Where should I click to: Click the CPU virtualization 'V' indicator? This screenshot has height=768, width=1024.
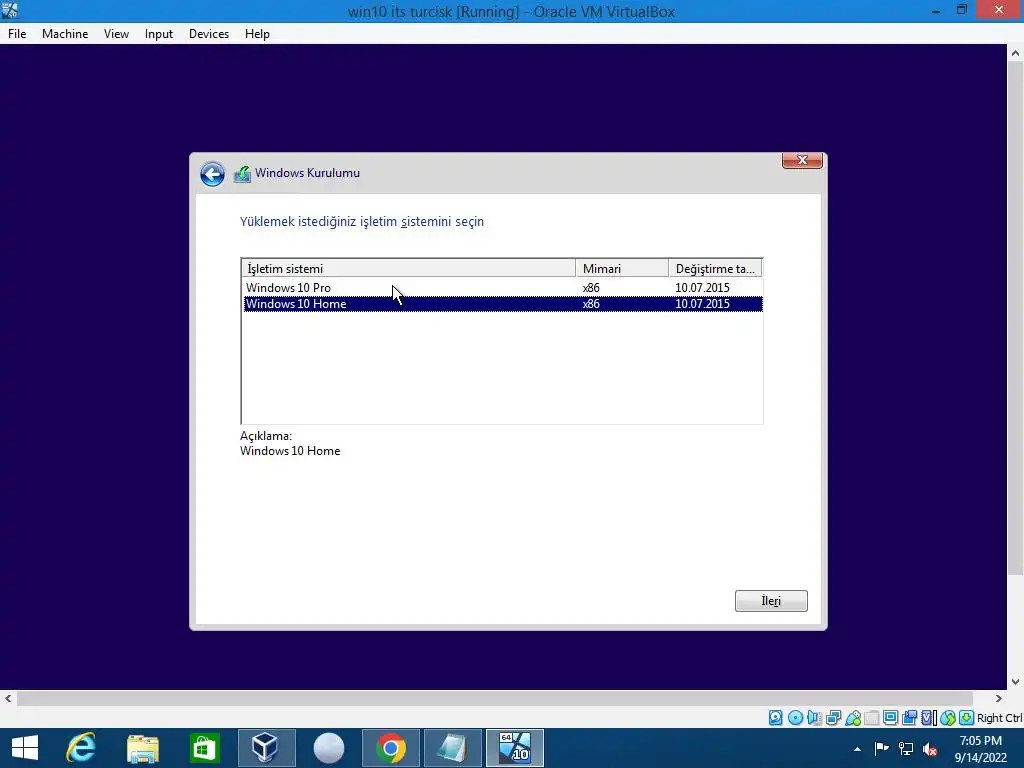click(928, 718)
